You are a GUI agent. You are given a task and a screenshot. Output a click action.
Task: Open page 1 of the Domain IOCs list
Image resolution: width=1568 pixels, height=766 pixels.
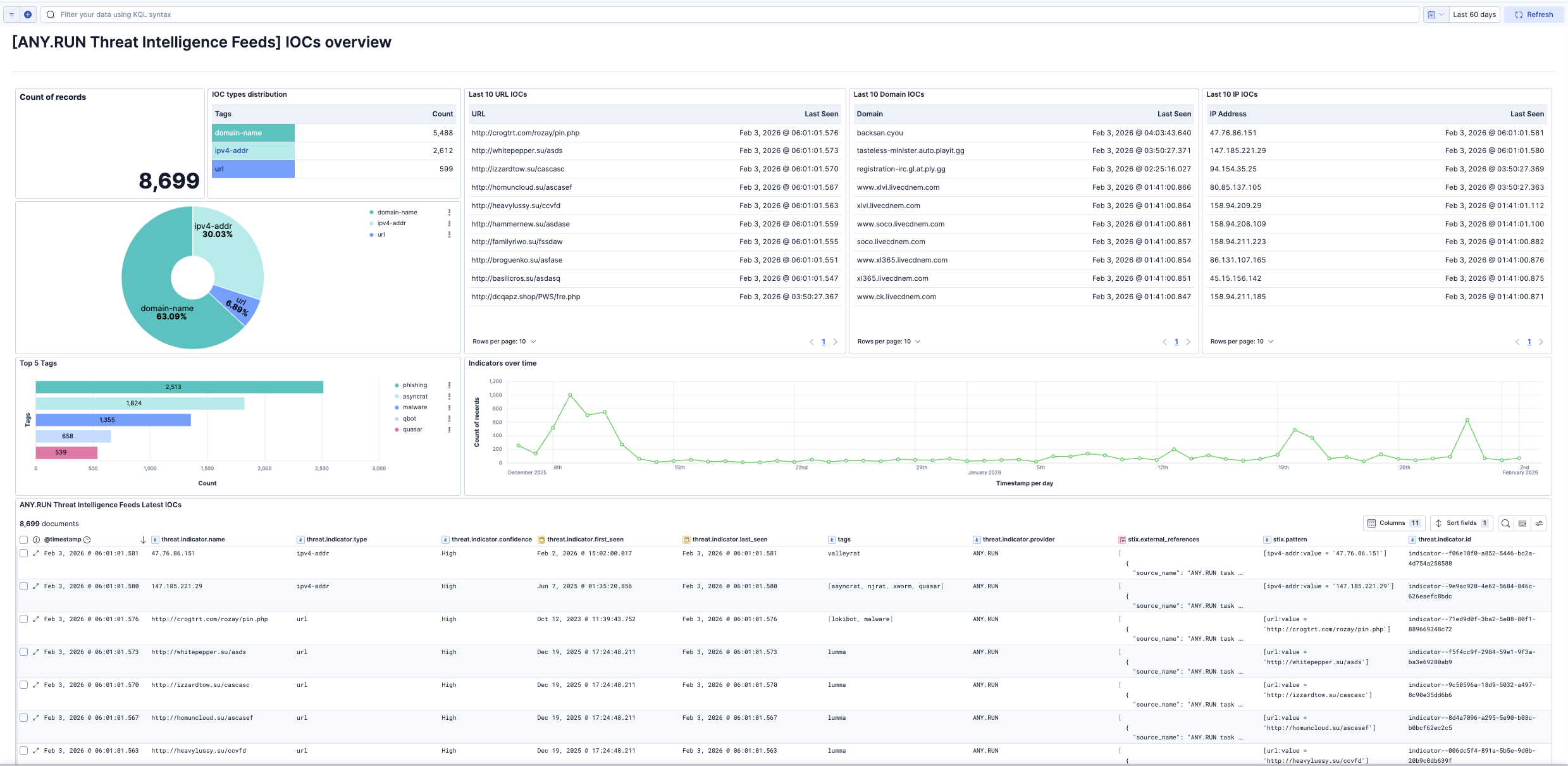pos(1176,342)
